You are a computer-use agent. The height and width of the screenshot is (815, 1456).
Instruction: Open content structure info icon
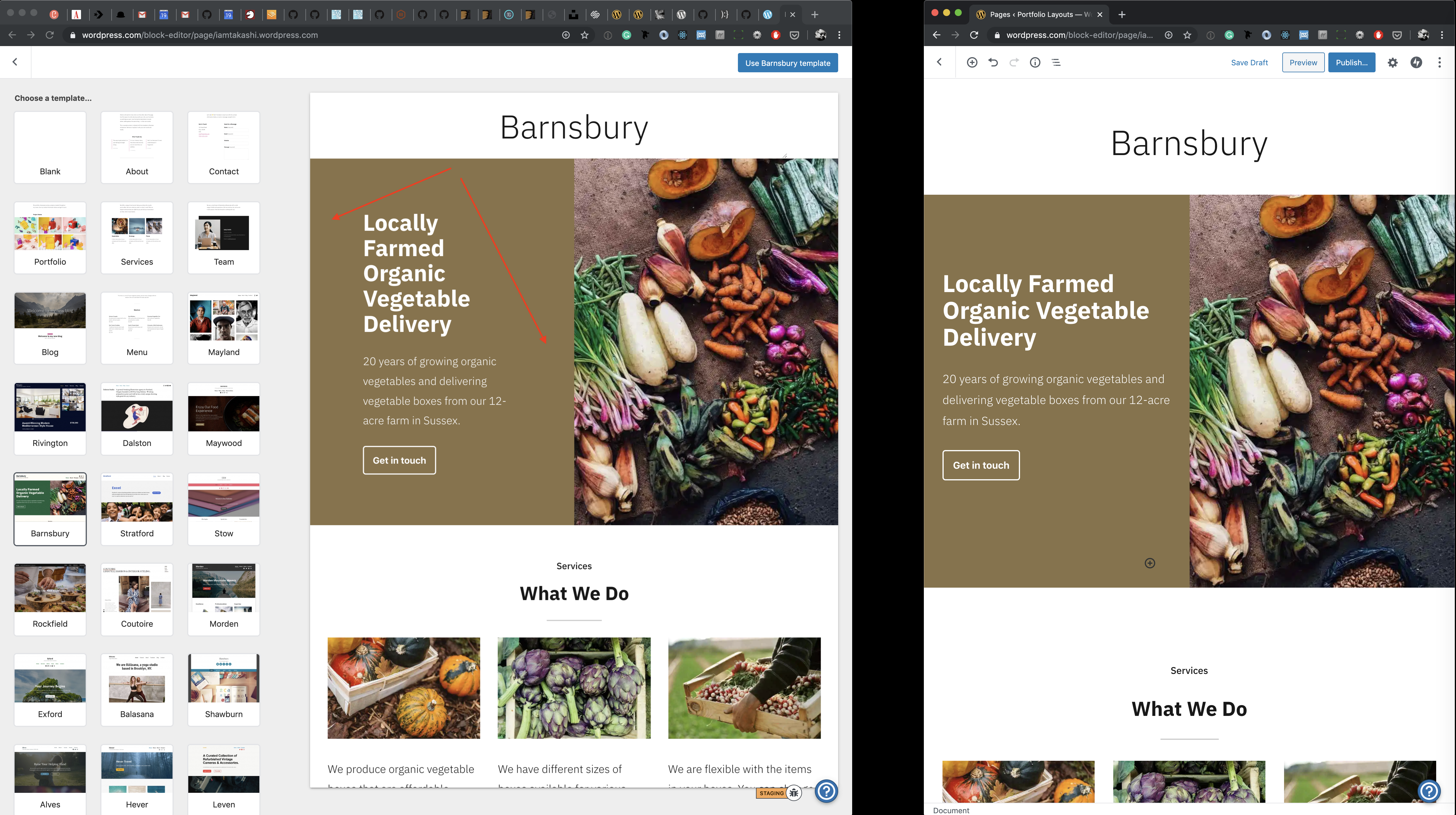coord(1035,62)
